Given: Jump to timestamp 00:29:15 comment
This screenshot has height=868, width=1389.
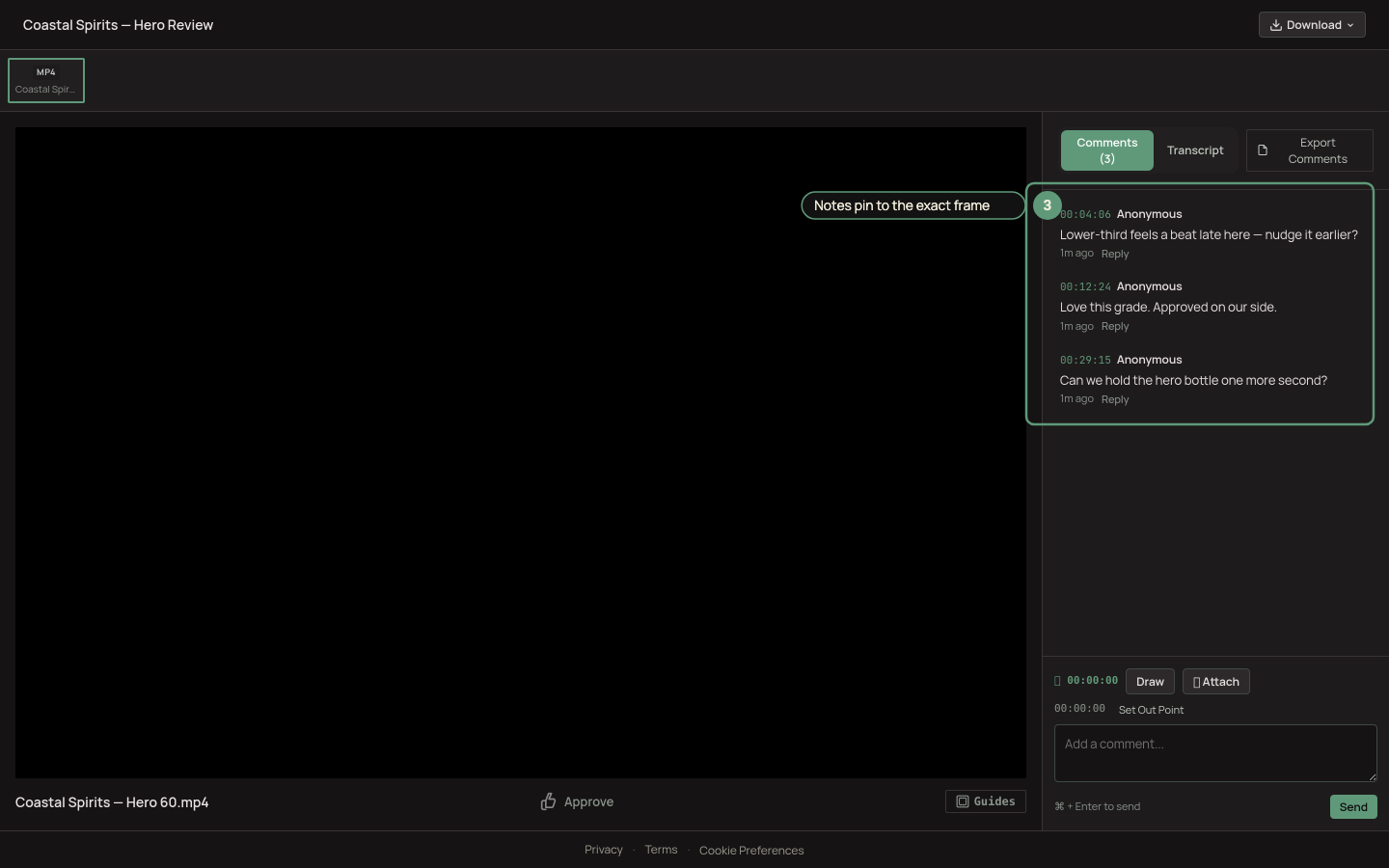Looking at the screenshot, I should (1085, 360).
